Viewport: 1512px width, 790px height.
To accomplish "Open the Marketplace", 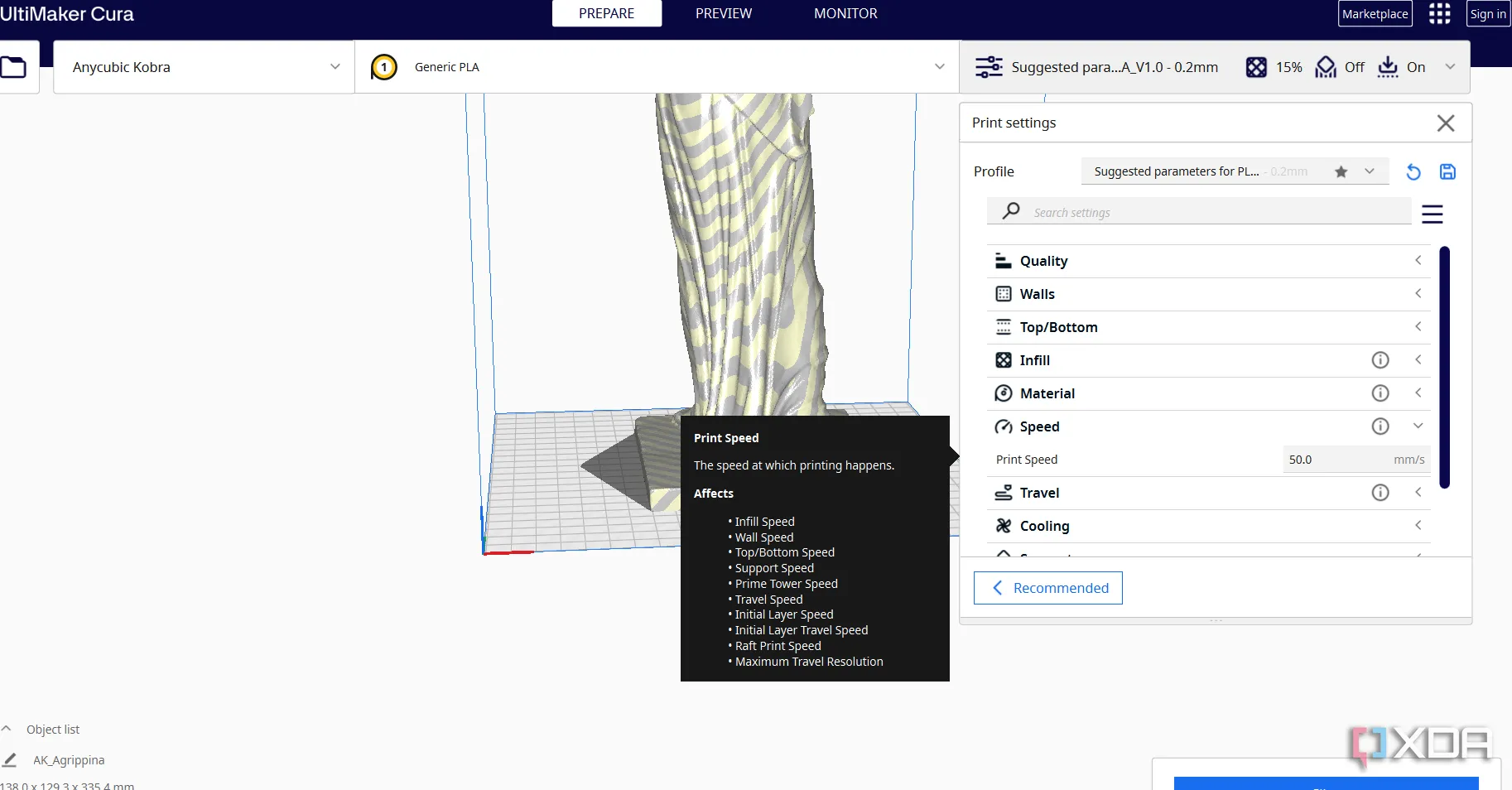I will point(1375,14).
